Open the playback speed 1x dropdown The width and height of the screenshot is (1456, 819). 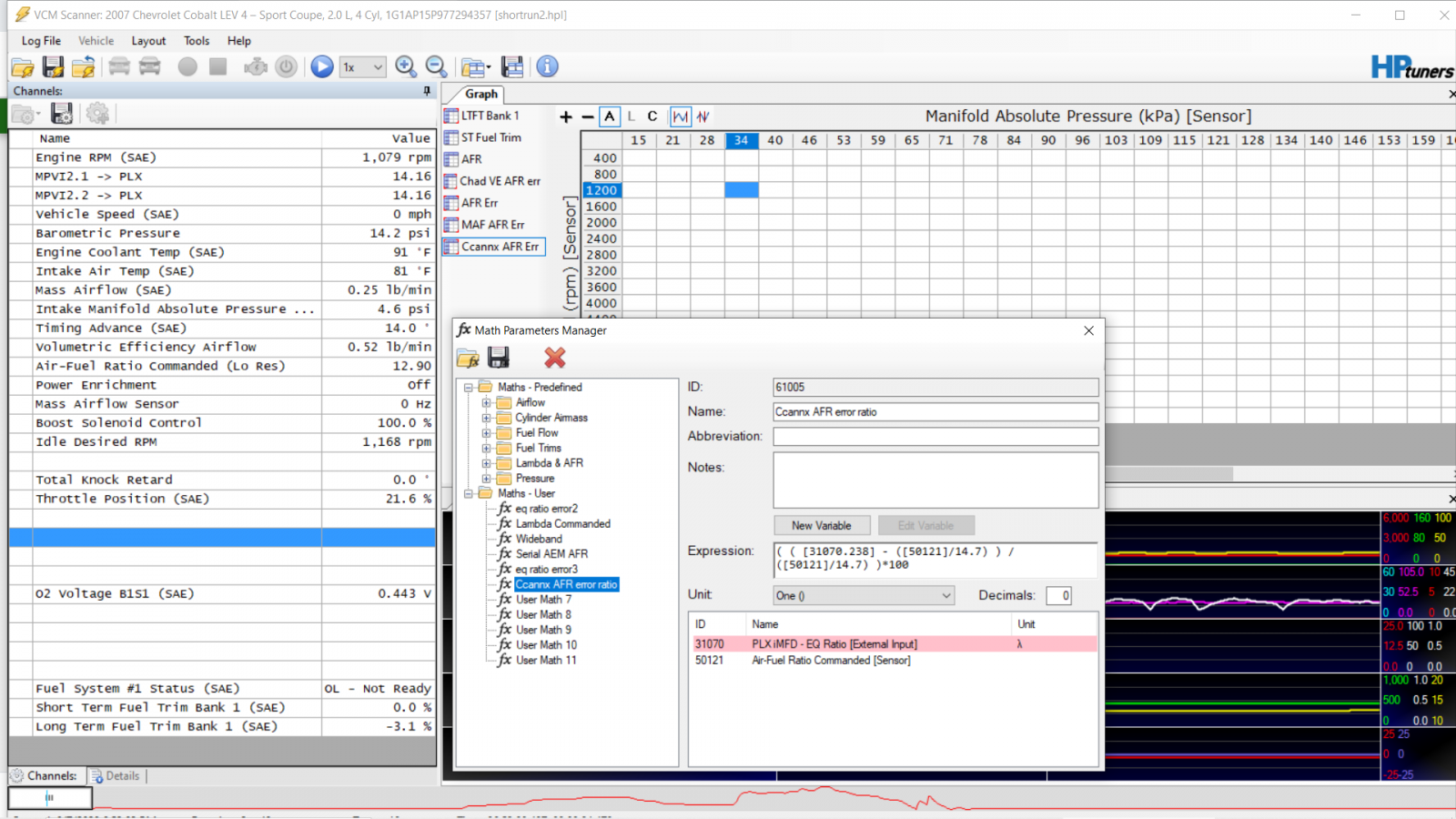coord(363,66)
